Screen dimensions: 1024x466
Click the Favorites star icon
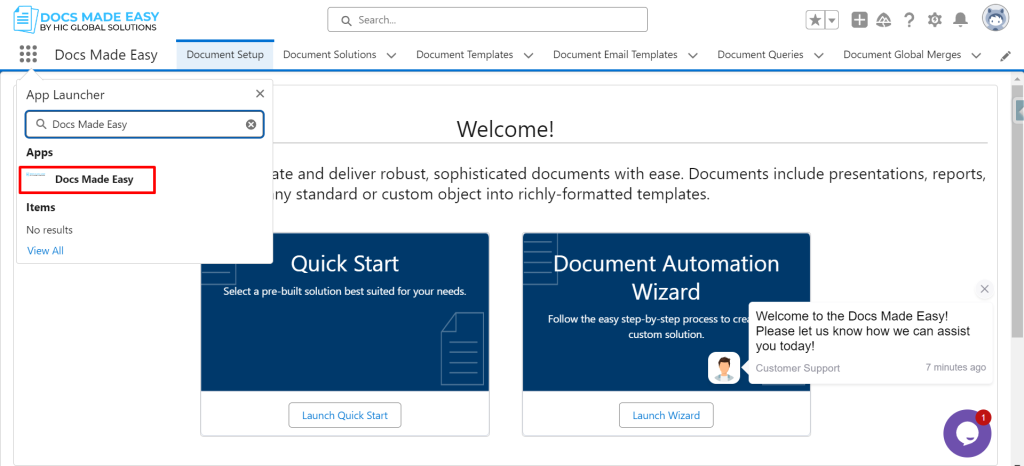click(x=816, y=20)
